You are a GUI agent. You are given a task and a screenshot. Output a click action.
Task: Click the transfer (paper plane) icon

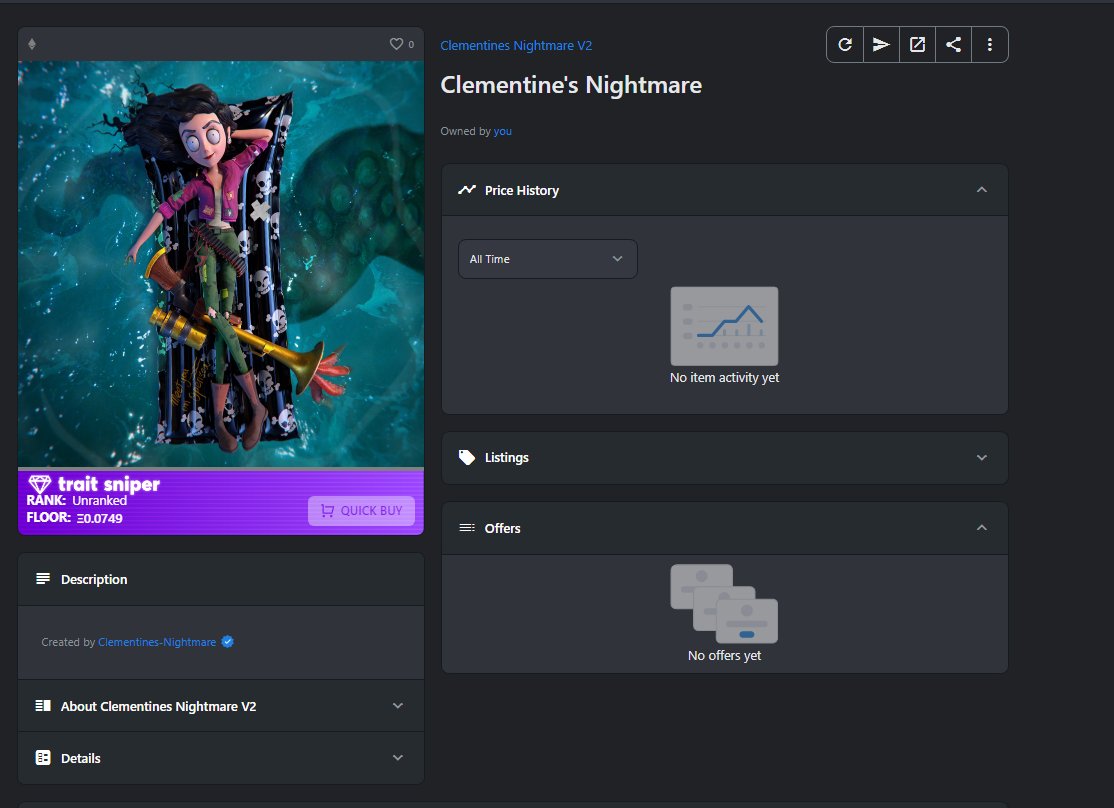coord(881,45)
